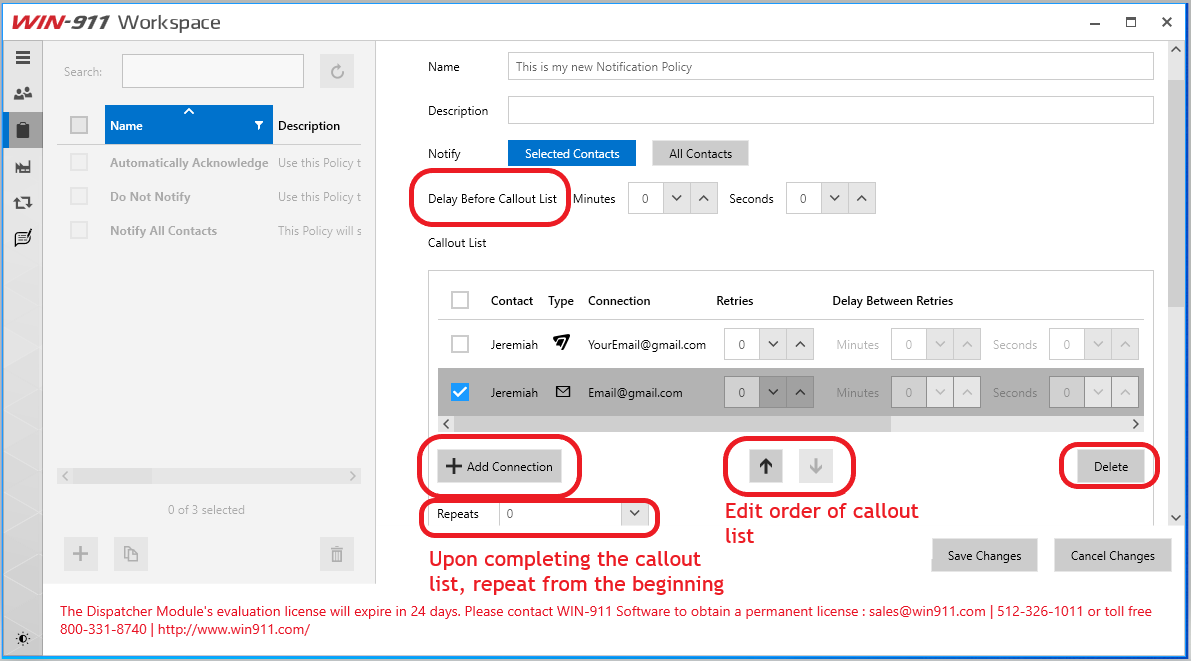The image size is (1191, 661).
Task: Select the Do Not Notify policy
Action: [x=209, y=197]
